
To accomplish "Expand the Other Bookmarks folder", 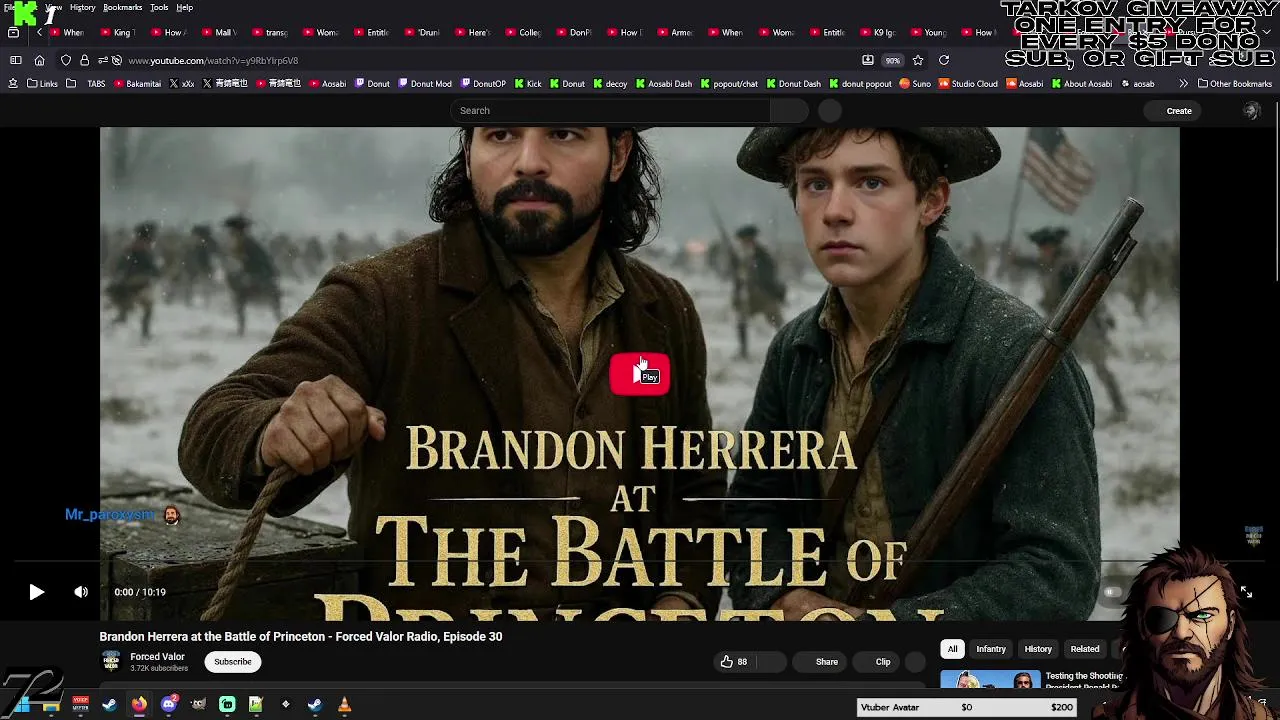I will point(1235,84).
